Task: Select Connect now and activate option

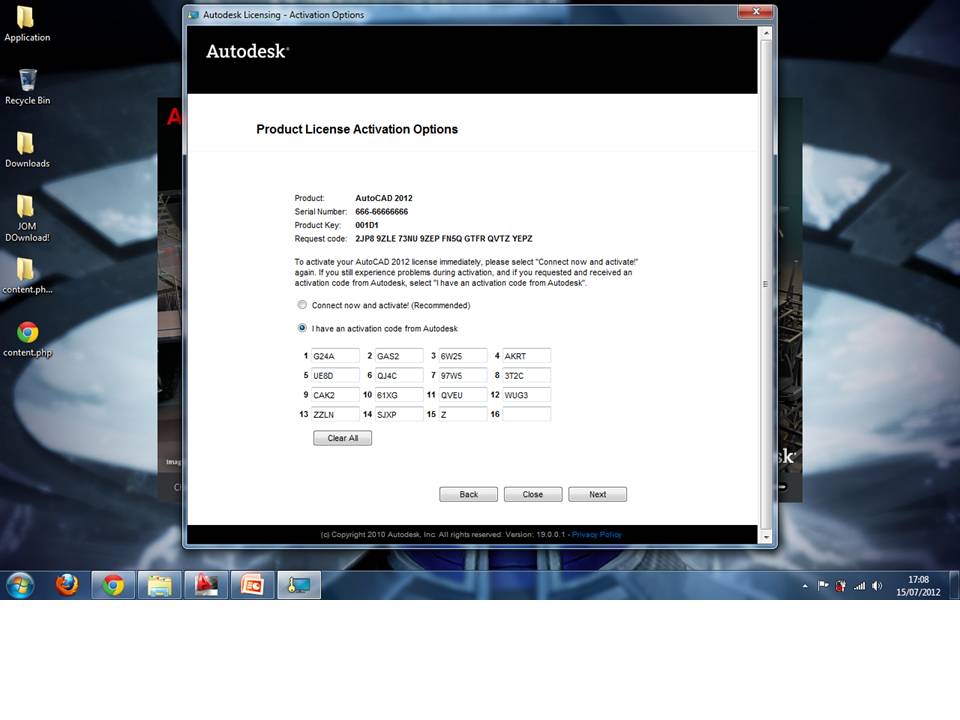Action: tap(302, 305)
